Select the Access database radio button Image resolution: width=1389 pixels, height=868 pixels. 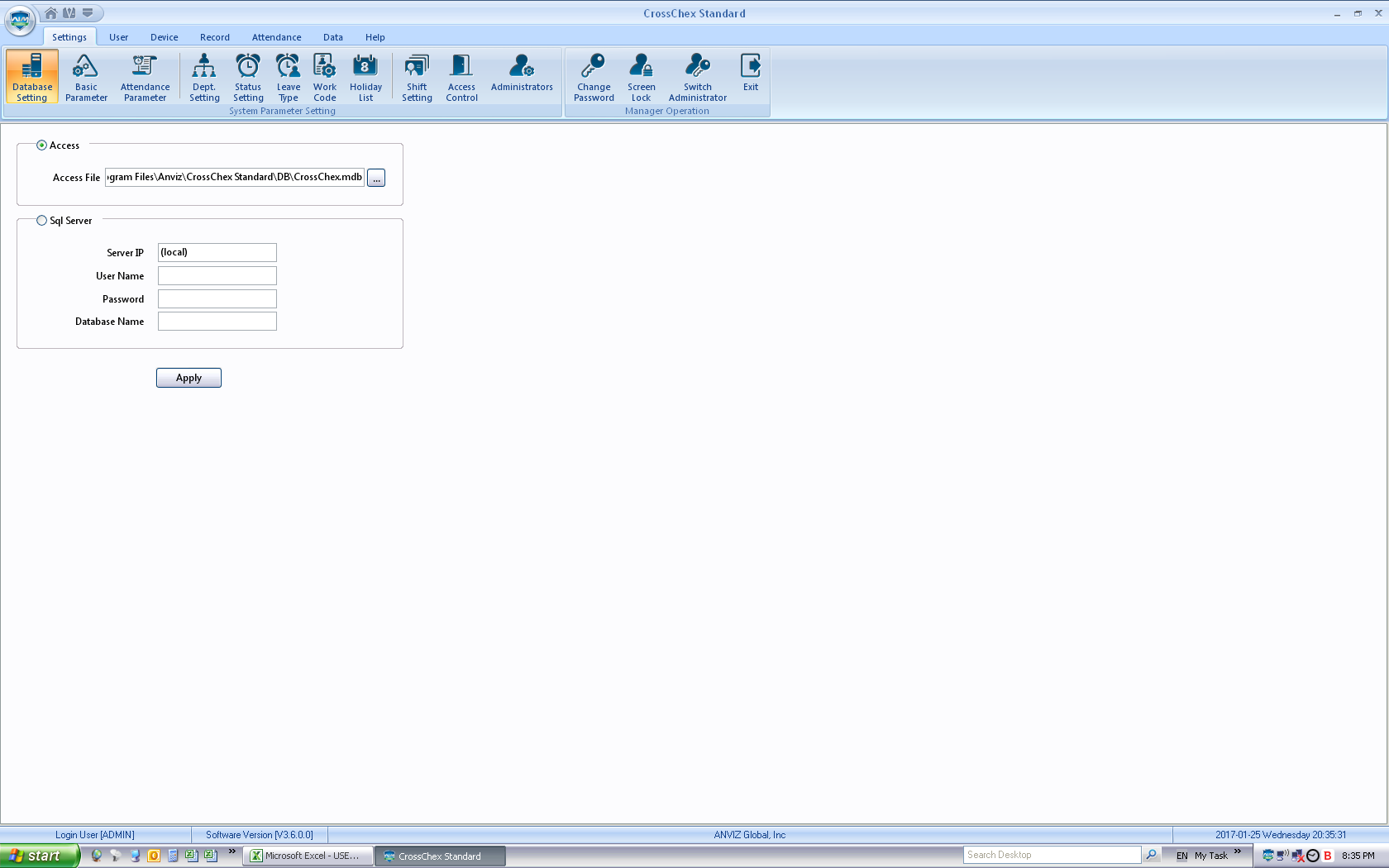click(x=42, y=145)
